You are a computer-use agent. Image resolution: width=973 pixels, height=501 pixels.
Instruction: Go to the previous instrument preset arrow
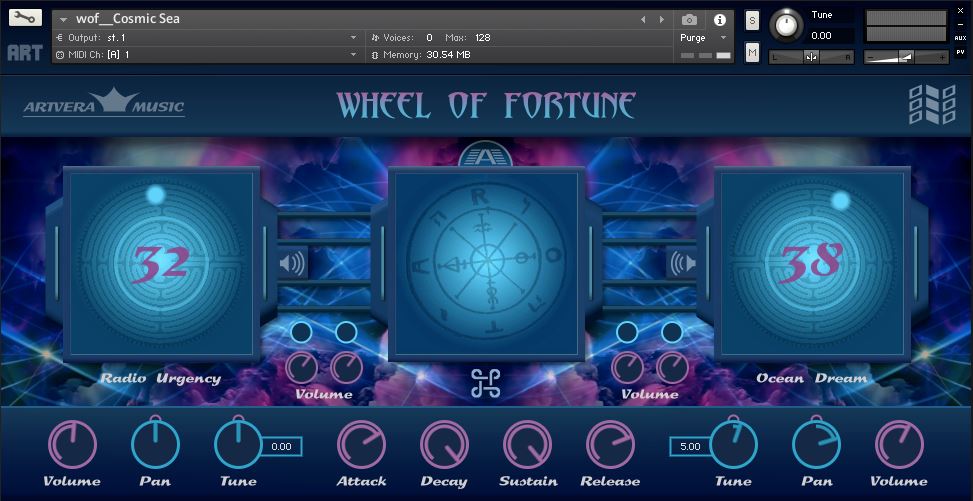click(643, 20)
